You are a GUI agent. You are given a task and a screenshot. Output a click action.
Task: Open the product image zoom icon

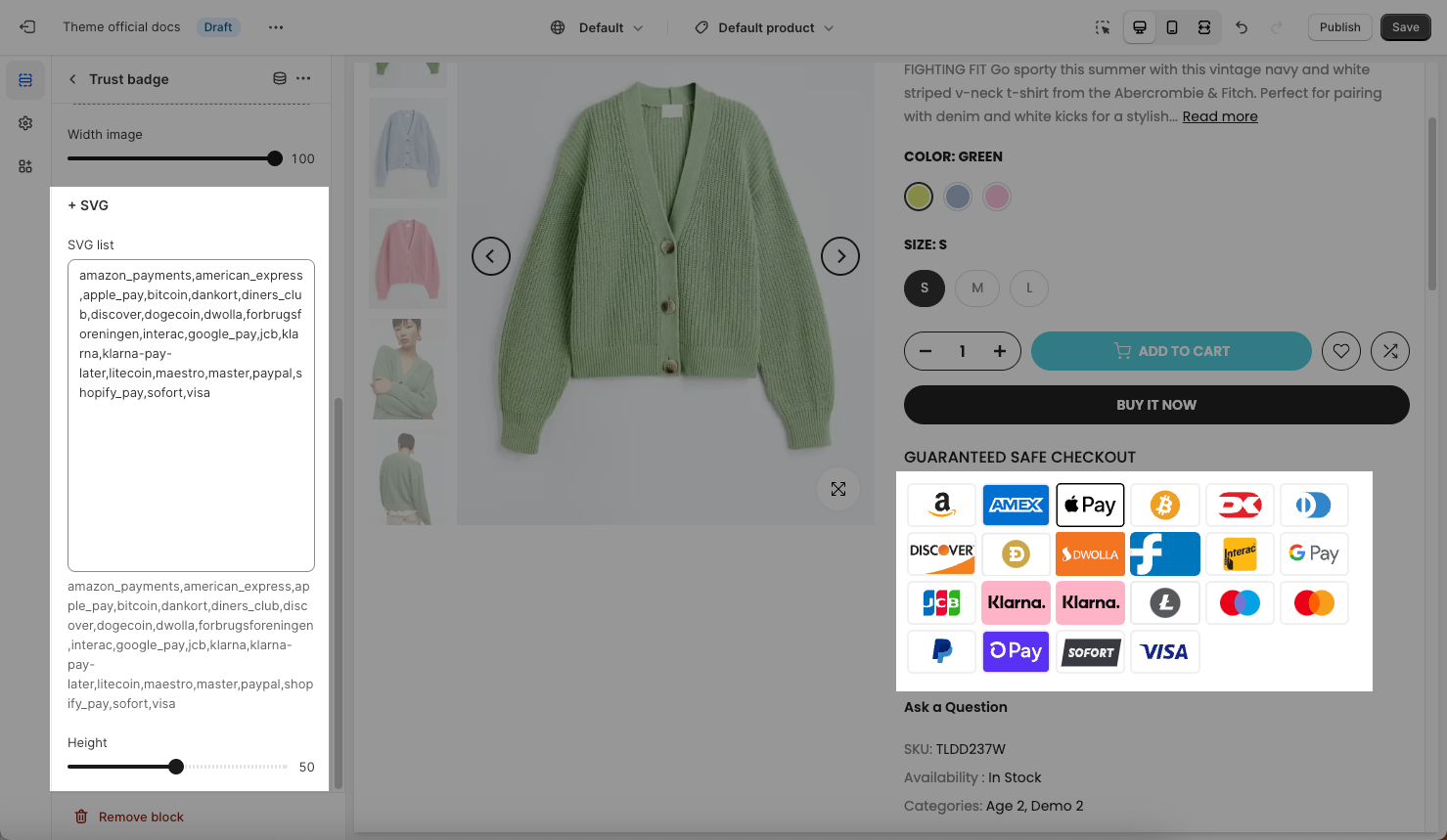[x=838, y=489]
